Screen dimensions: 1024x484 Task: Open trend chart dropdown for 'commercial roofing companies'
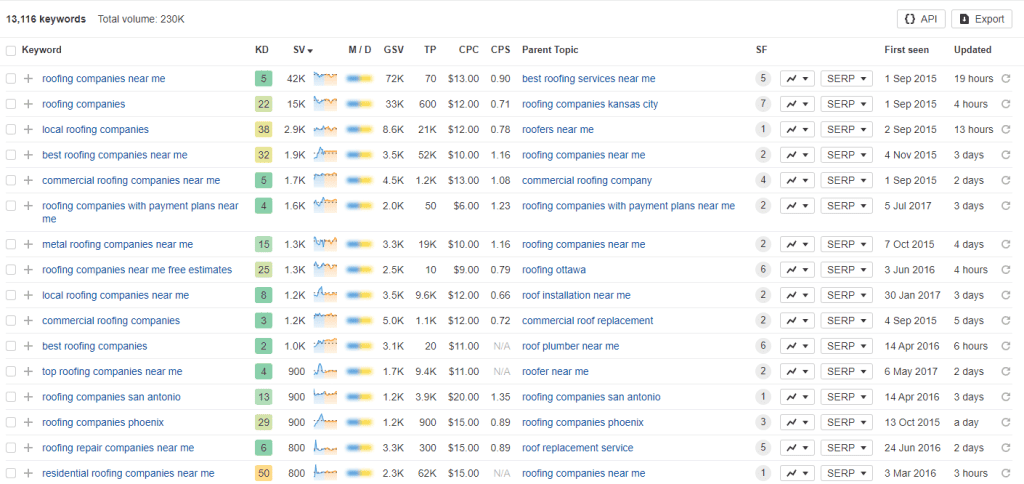[x=797, y=321]
